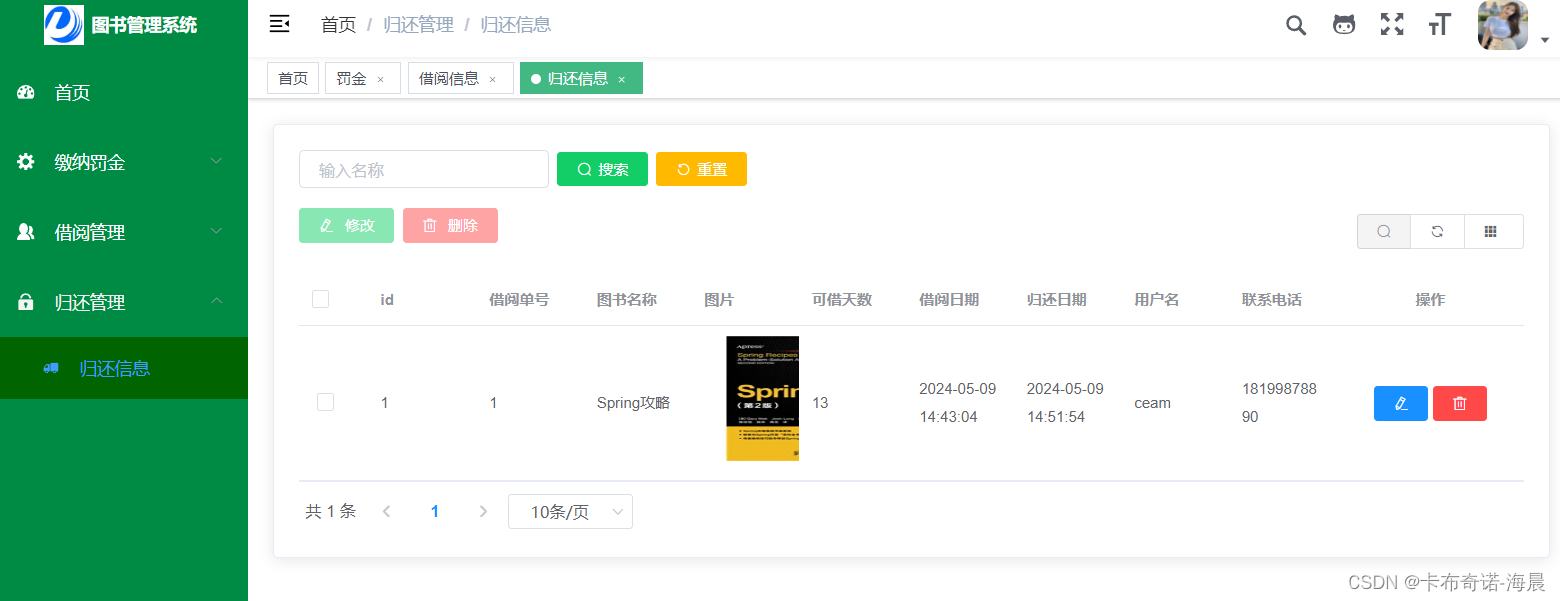1560x601 pixels.
Task: Toggle fullscreen mode icon
Action: (1392, 25)
